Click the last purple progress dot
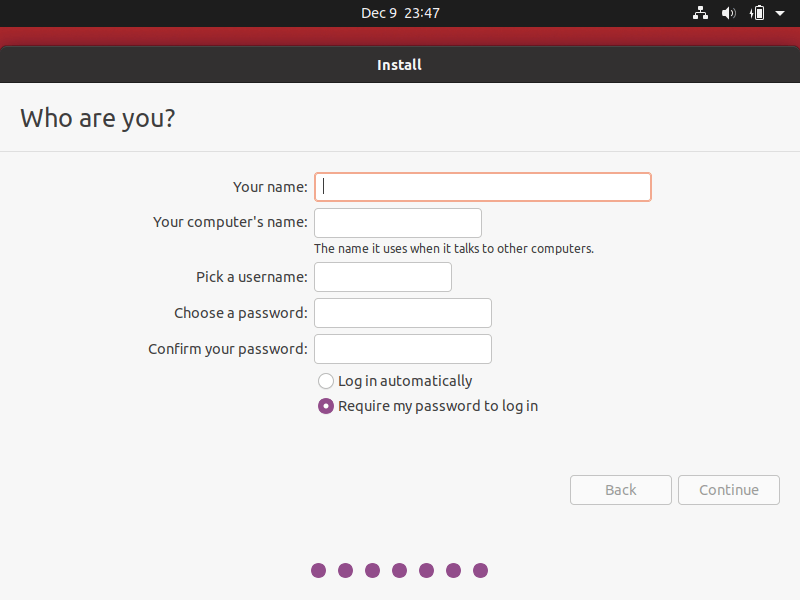Viewport: 800px width, 600px height. coord(481,570)
